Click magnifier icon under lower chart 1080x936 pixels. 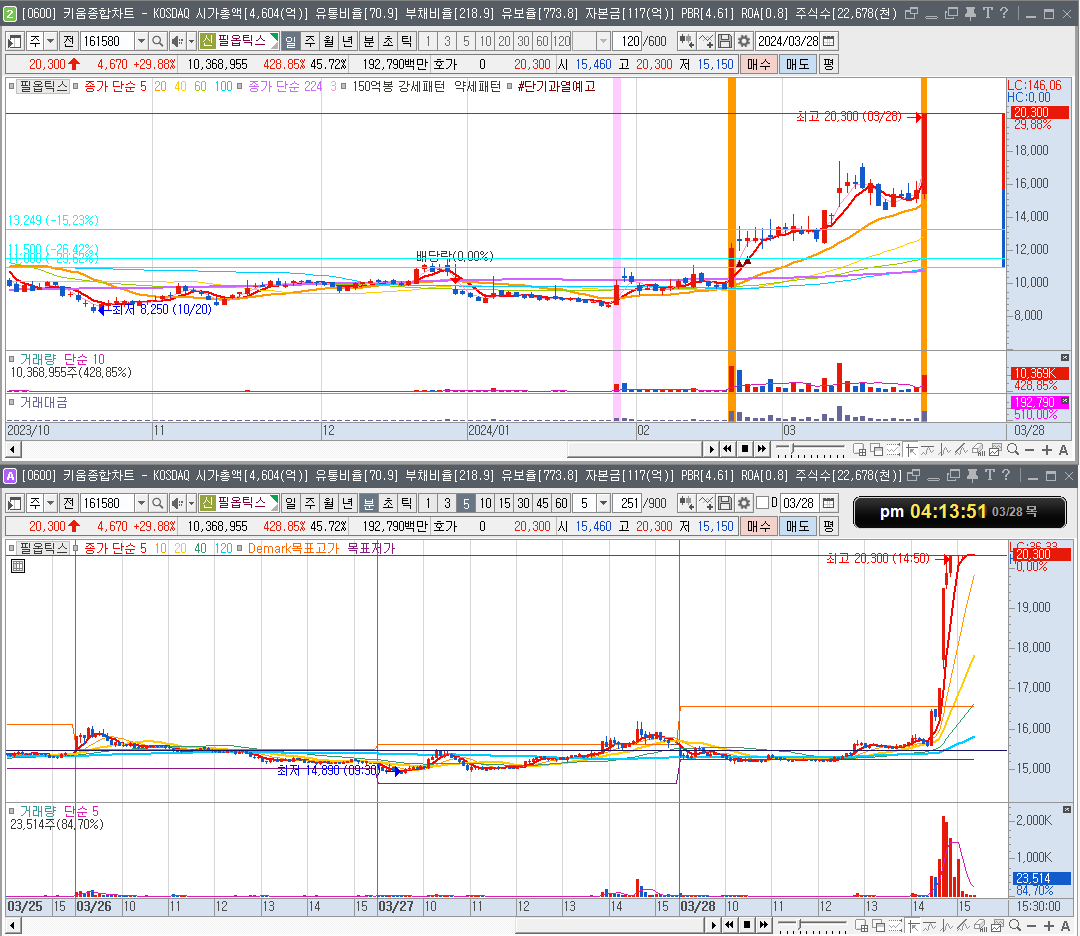[x=1015, y=925]
